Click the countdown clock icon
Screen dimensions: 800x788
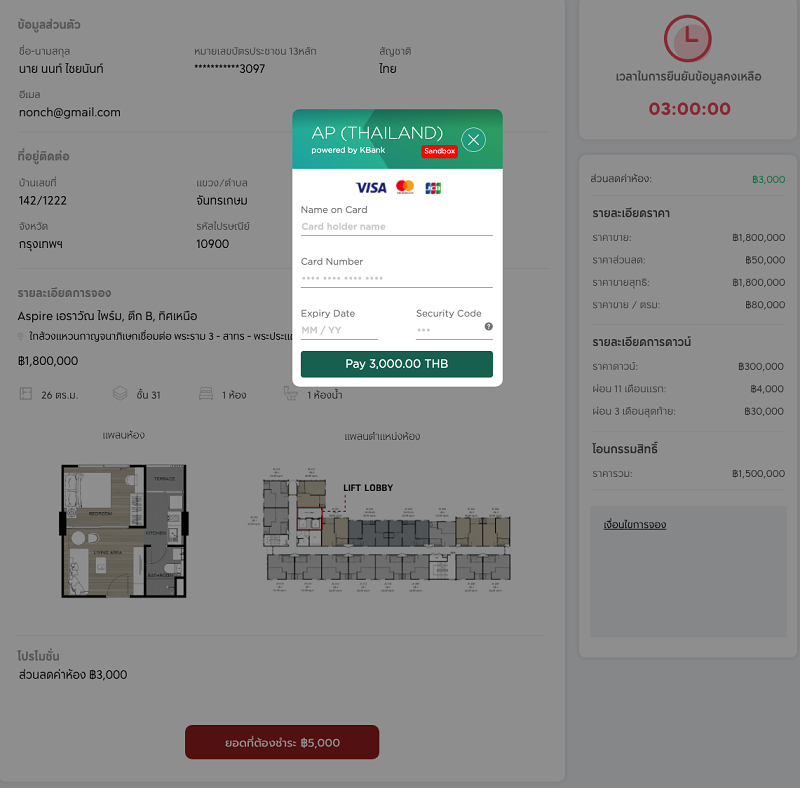pyautogui.click(x=688, y=38)
